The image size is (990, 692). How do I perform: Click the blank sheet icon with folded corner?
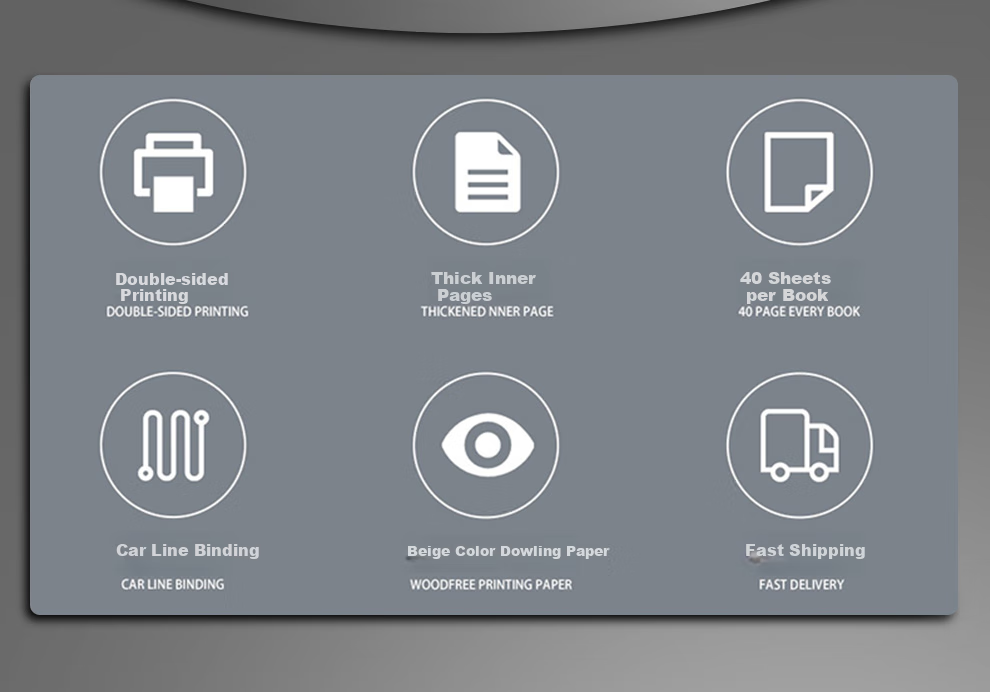coord(799,172)
